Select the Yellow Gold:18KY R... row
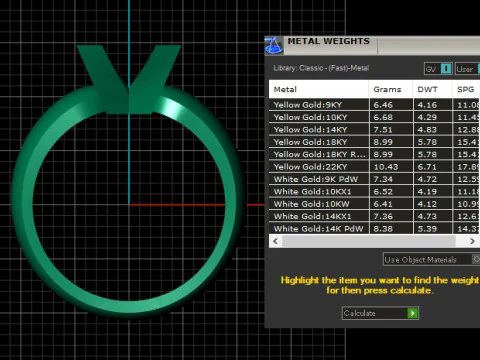The image size is (480, 360). pyautogui.click(x=374, y=154)
